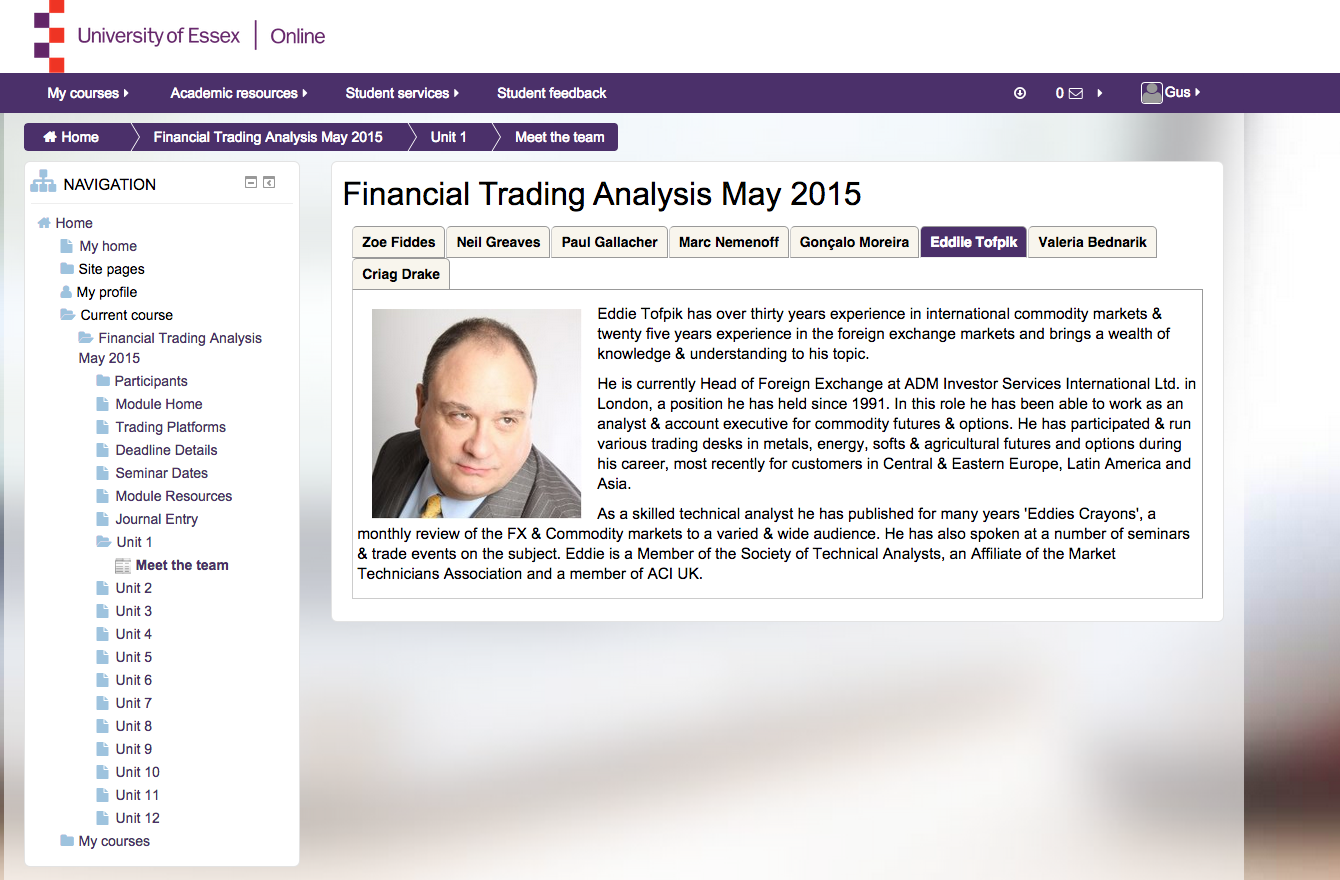This screenshot has height=880, width=1340.
Task: Switch to the Zoe Fiddes tab
Action: click(x=398, y=242)
